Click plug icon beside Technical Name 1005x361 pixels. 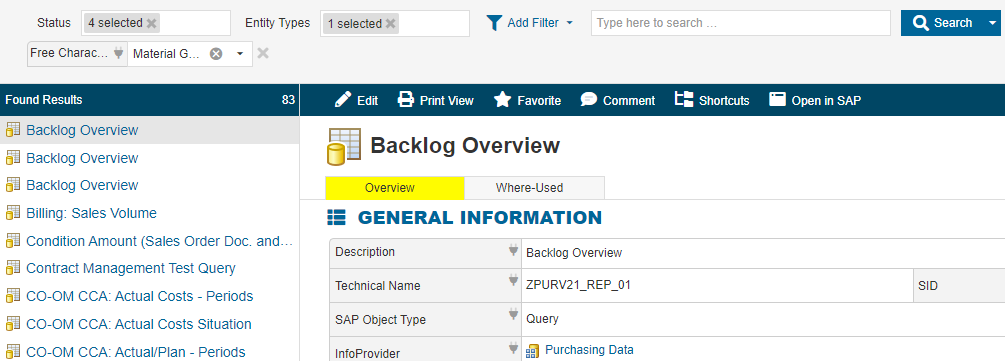pos(513,280)
